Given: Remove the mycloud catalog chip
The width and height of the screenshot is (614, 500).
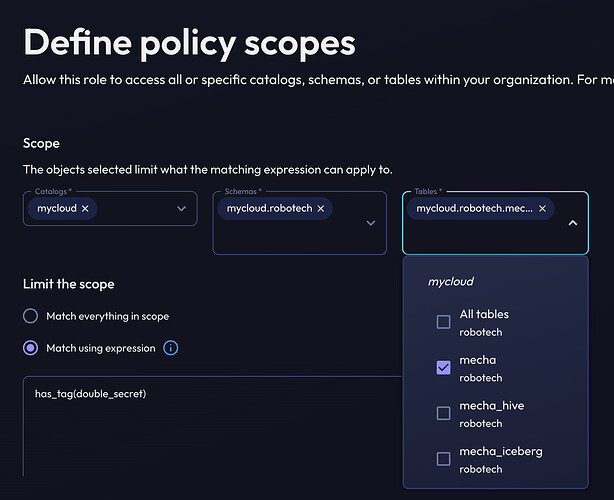Looking at the screenshot, I should coord(85,209).
